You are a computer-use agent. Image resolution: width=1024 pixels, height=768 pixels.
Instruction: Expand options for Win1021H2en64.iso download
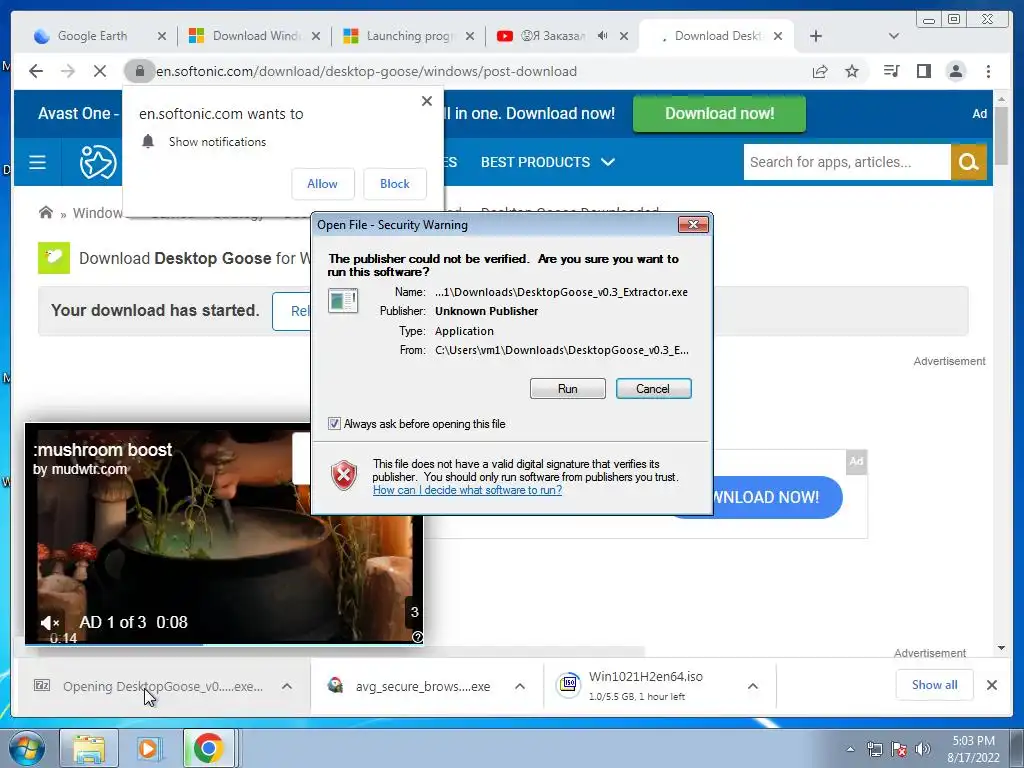point(752,686)
